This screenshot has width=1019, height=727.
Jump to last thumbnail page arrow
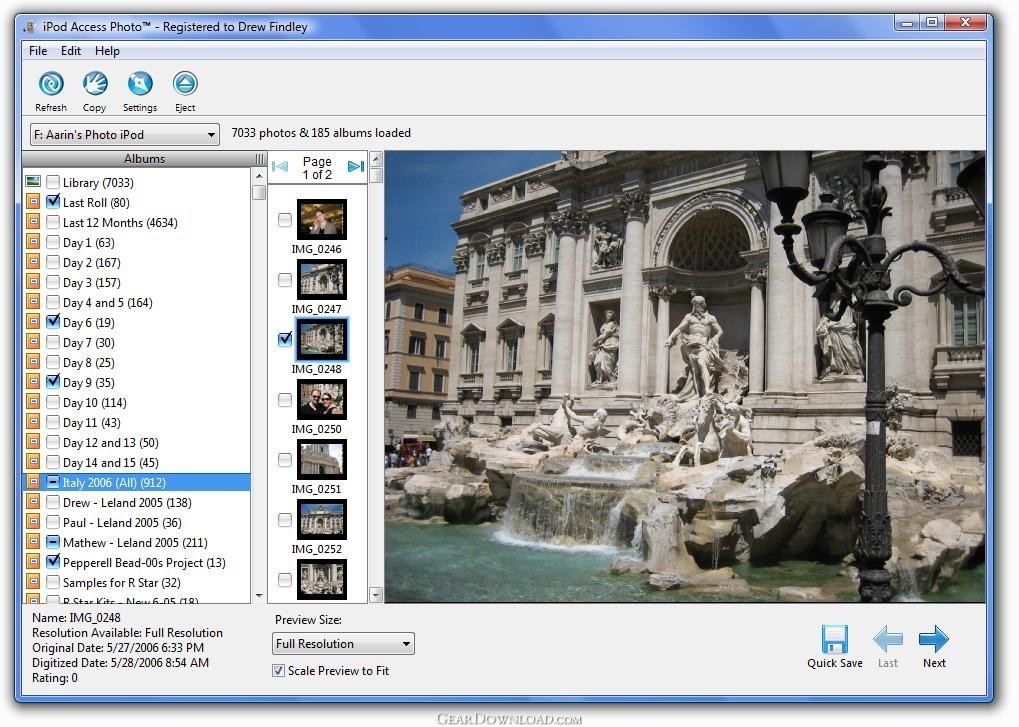coord(355,167)
